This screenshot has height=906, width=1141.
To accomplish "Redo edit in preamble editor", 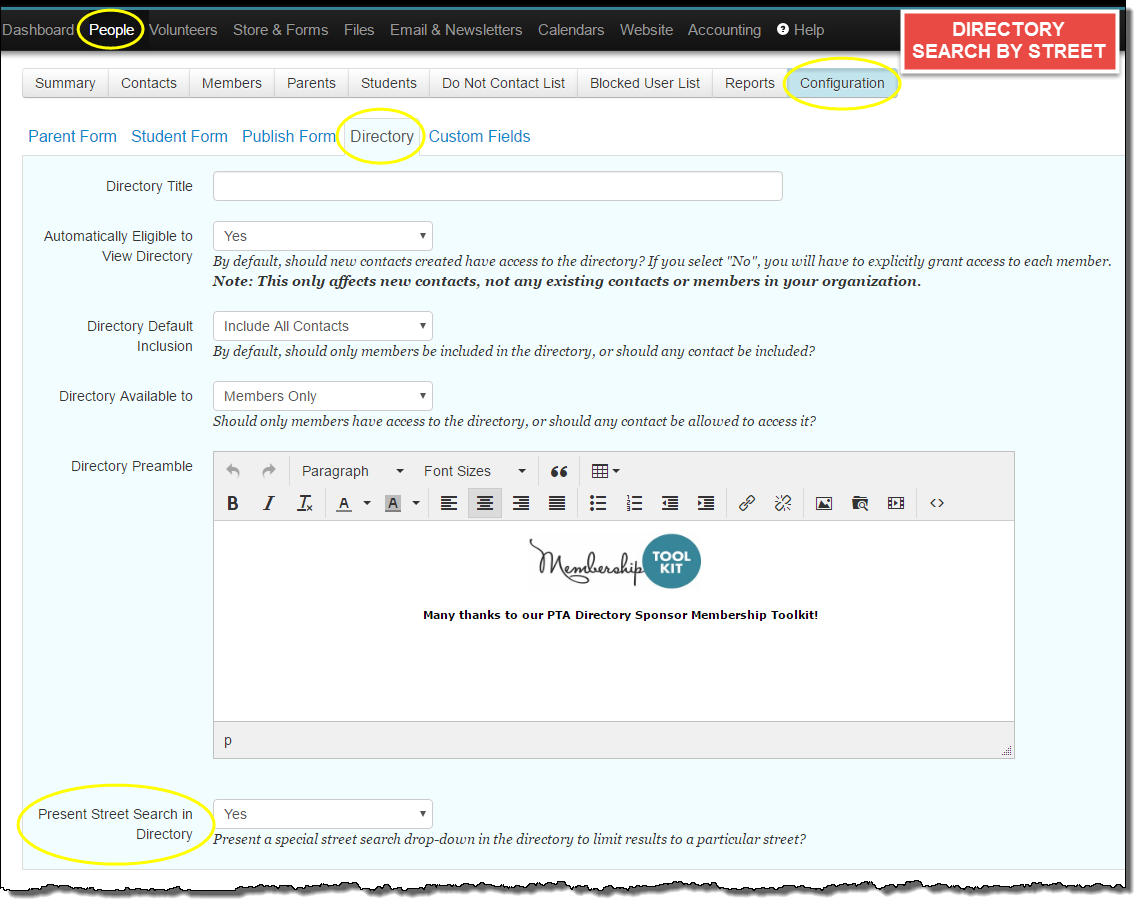I will click(x=269, y=471).
